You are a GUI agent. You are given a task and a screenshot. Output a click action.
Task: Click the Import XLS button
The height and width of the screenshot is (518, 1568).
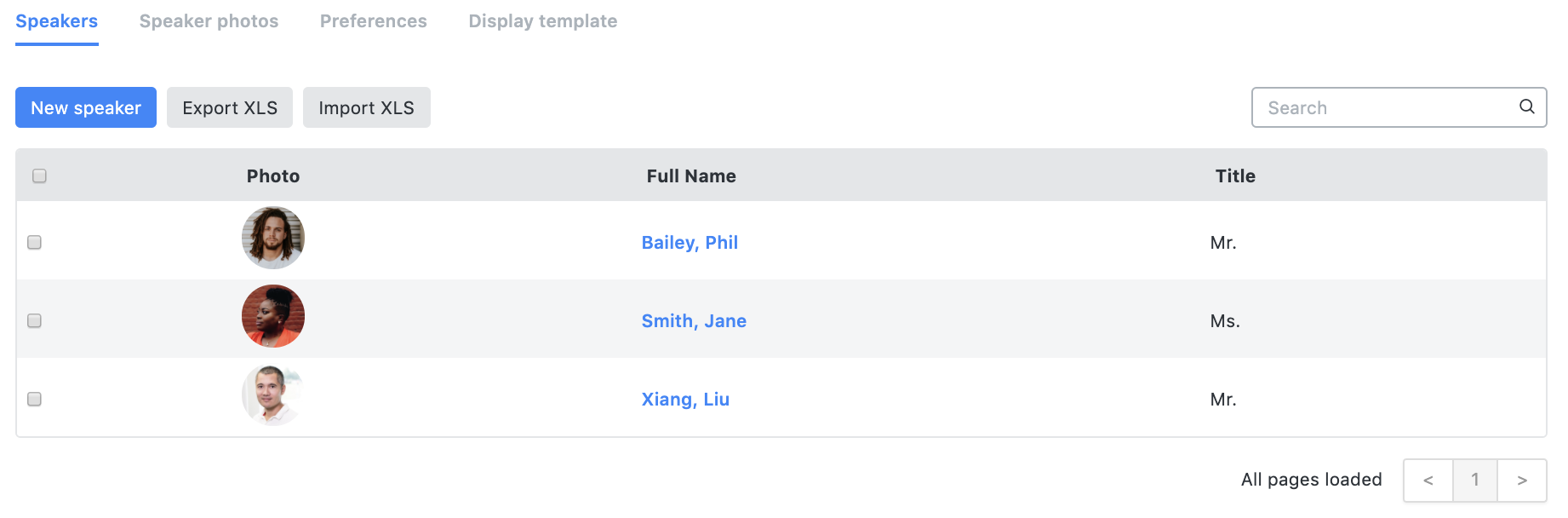click(367, 107)
